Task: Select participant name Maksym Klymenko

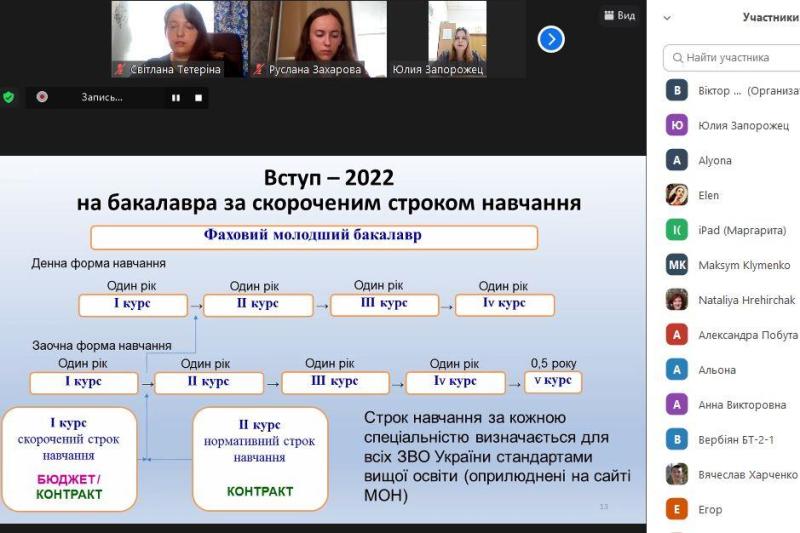Action: point(744,265)
